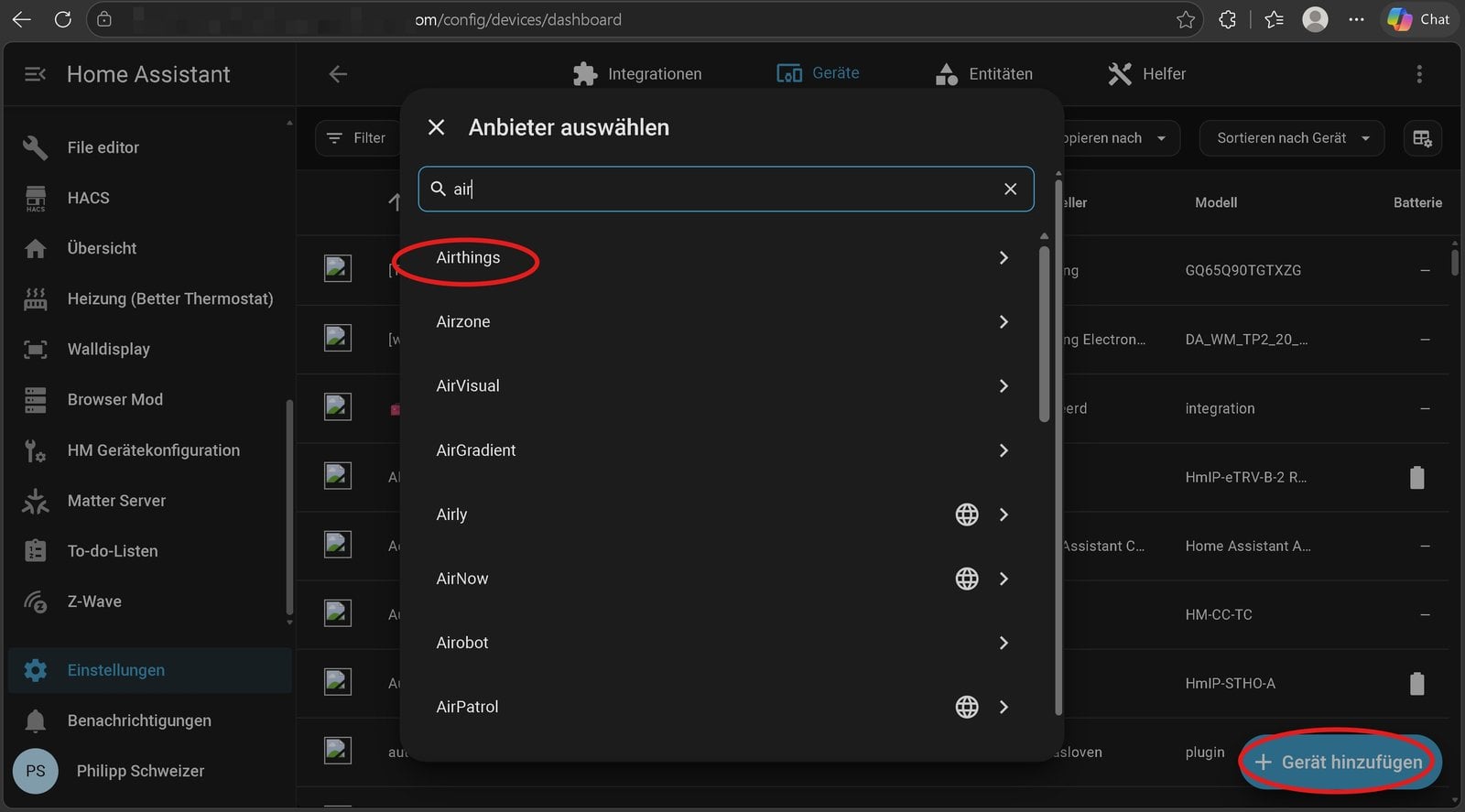
Task: Click the cloud globe icon on AirNow
Action: [x=967, y=579]
